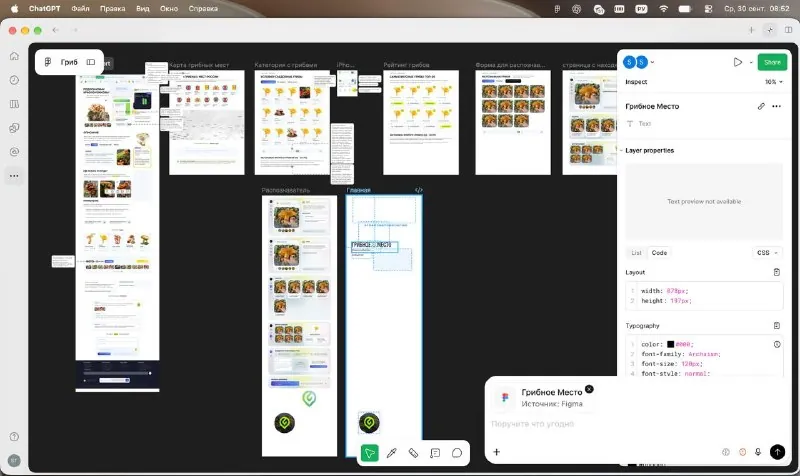Click the 'font-family: Archaism' code line
Screen dimensions: 800x476
[x=681, y=354]
